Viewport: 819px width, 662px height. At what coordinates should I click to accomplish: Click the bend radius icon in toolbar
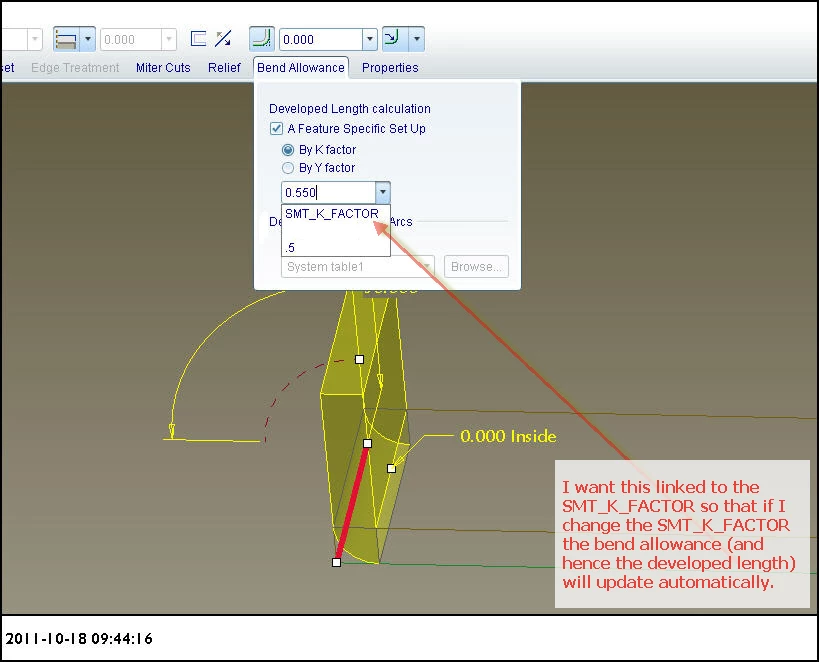click(262, 39)
